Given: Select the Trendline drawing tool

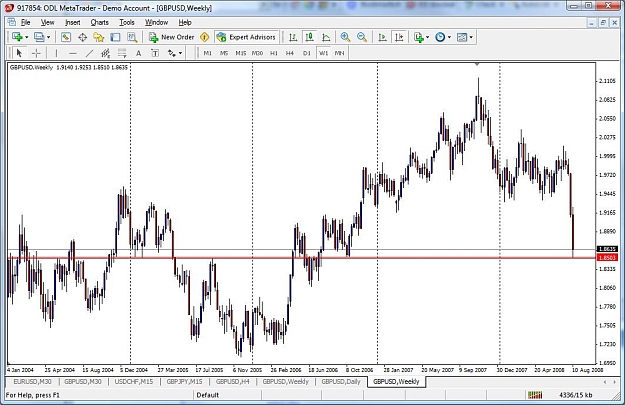Looking at the screenshot, I should coord(89,53).
